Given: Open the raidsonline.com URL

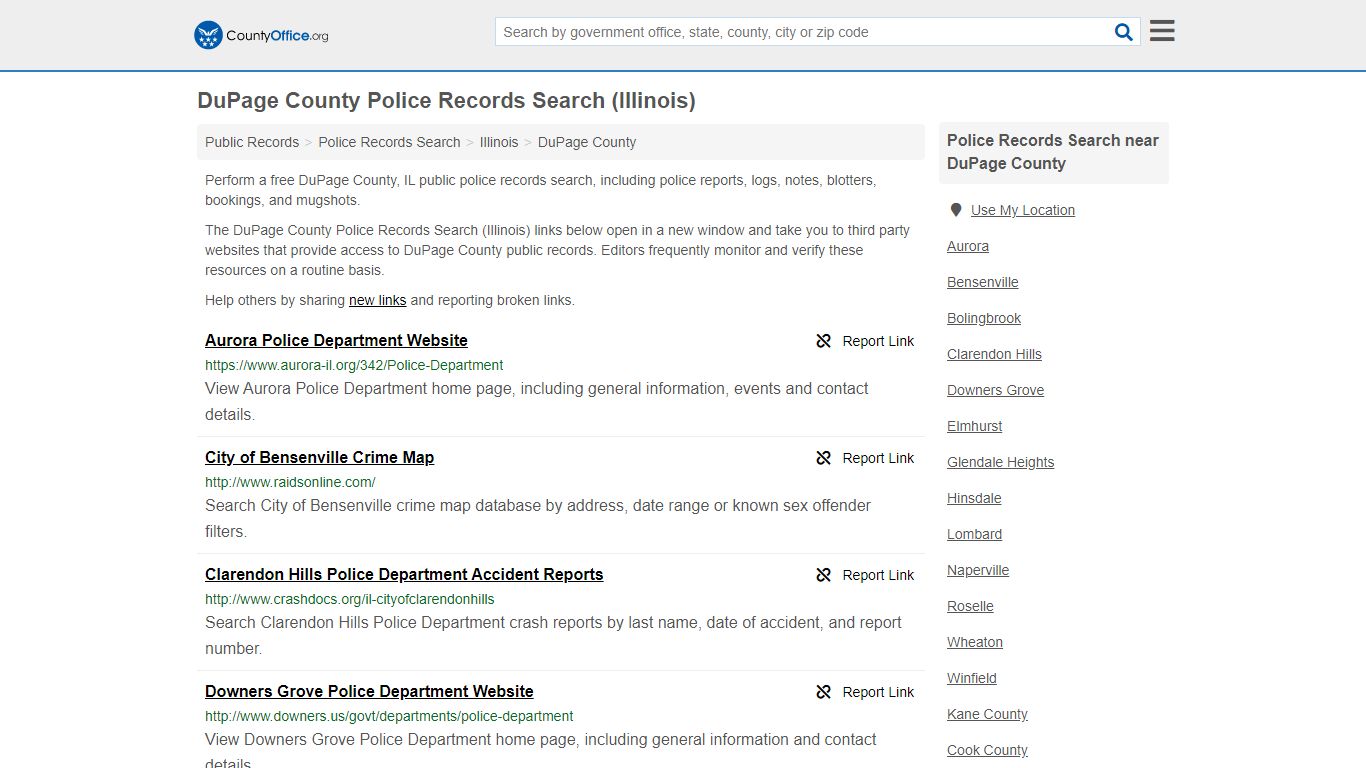Looking at the screenshot, I should (x=290, y=482).
